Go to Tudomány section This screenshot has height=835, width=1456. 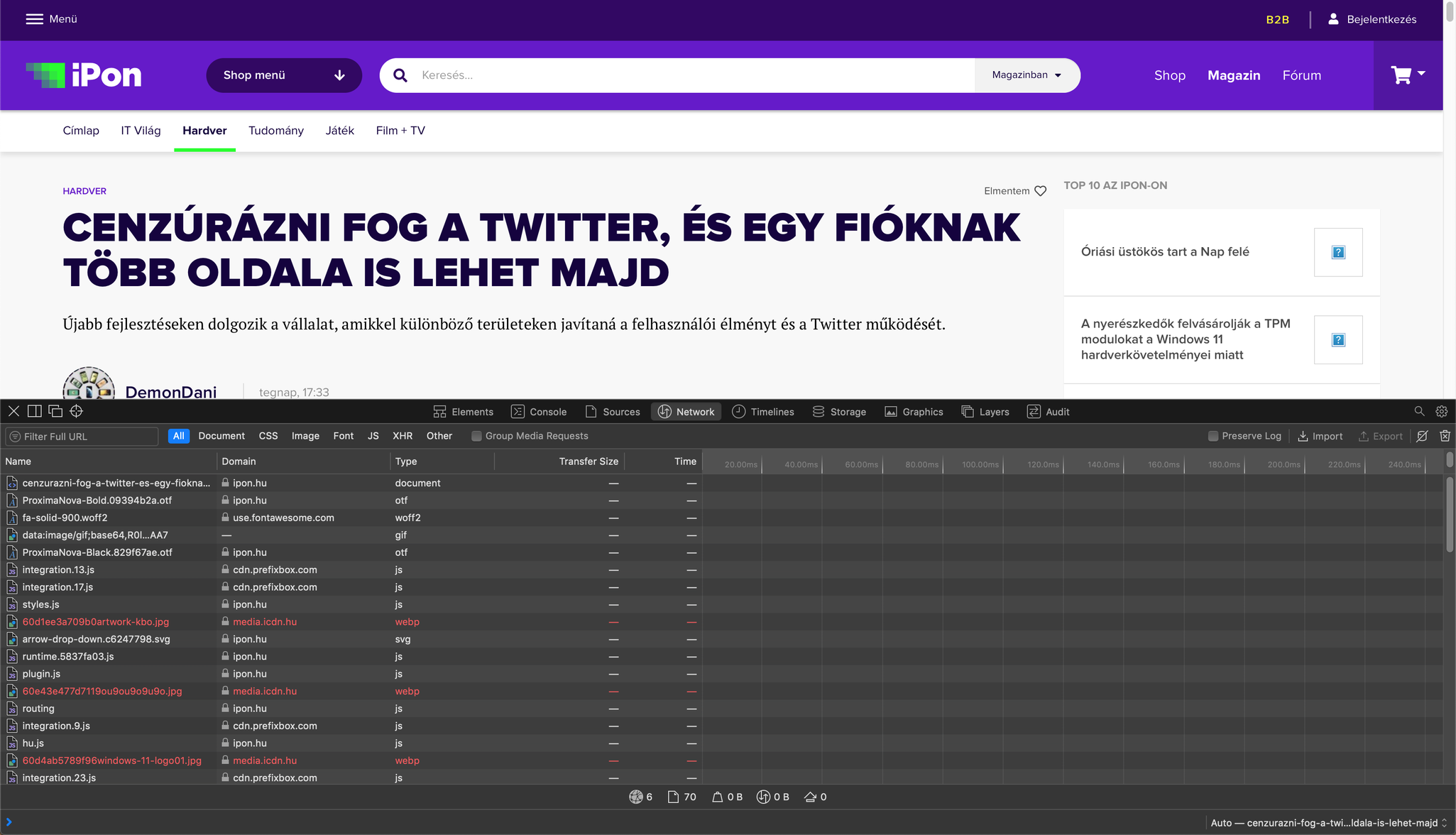click(x=276, y=131)
